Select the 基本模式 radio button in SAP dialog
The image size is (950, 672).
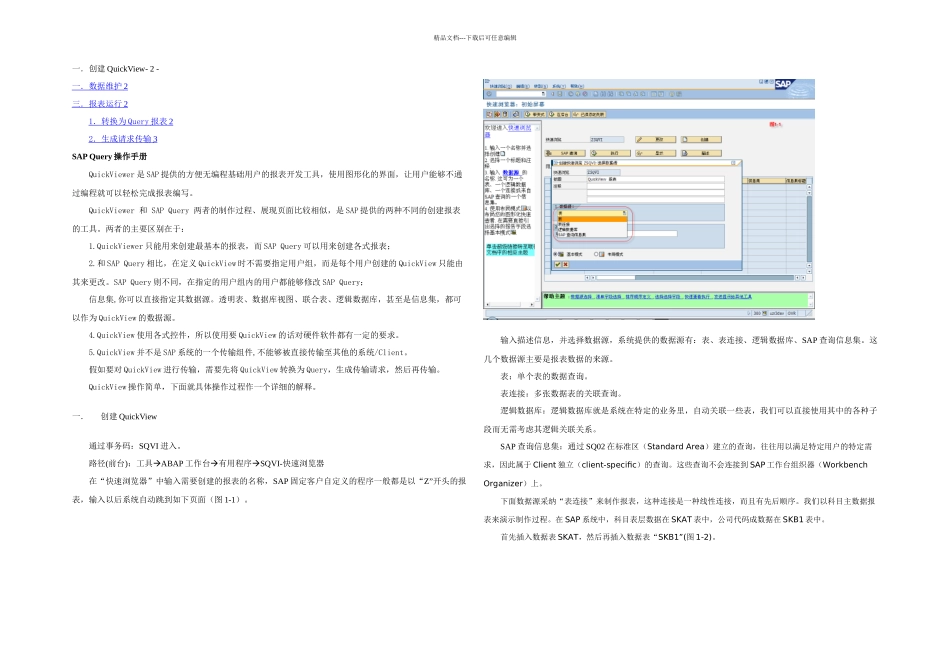(556, 254)
